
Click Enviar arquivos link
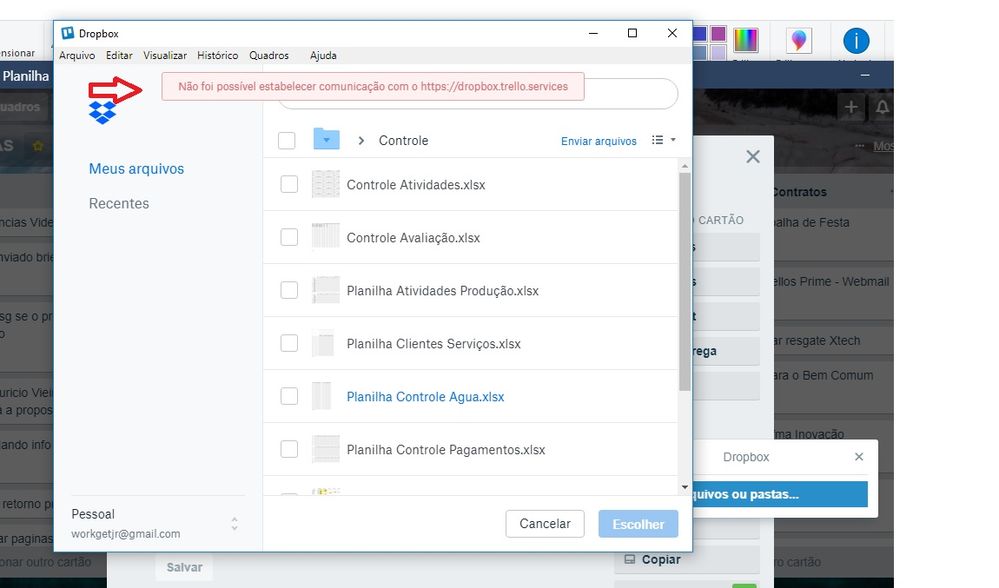[x=599, y=141]
